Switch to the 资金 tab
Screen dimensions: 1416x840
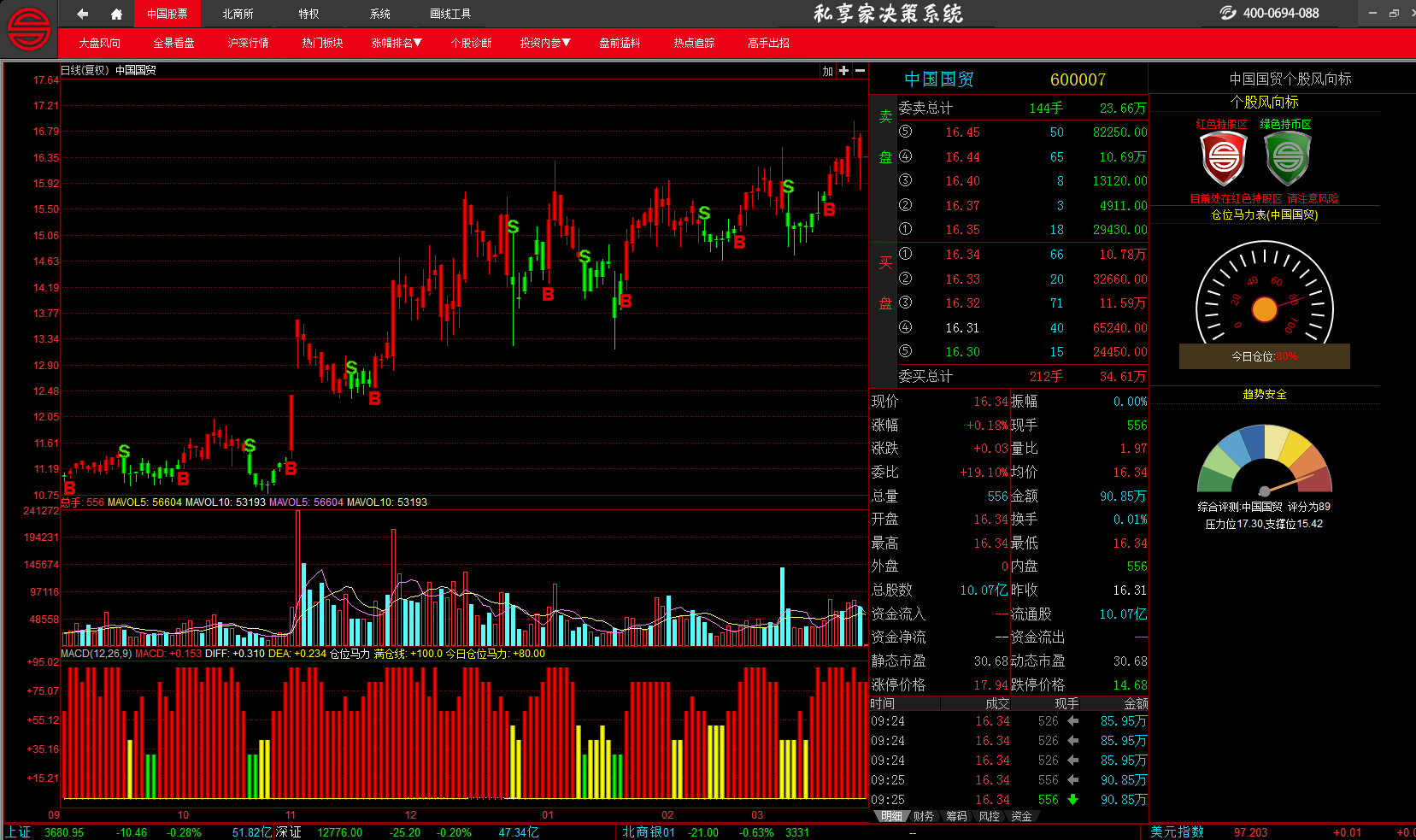(x=1021, y=816)
